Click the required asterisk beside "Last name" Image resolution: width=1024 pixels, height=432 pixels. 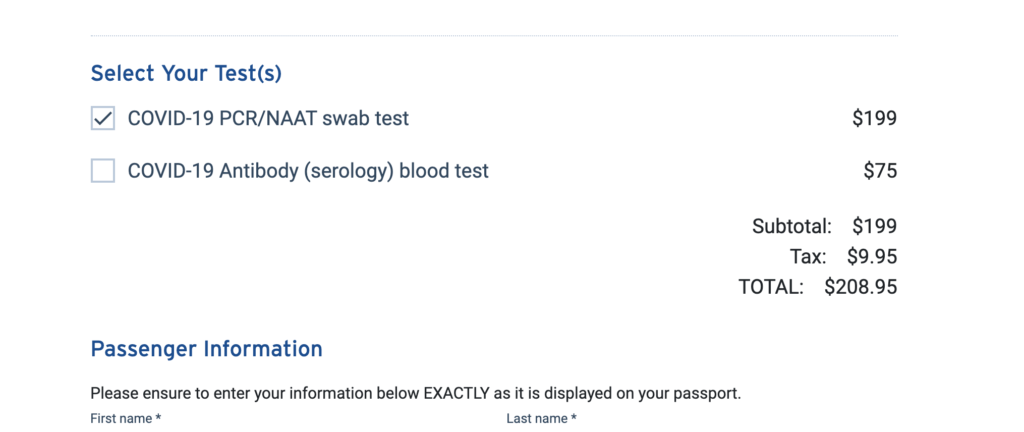point(573,418)
